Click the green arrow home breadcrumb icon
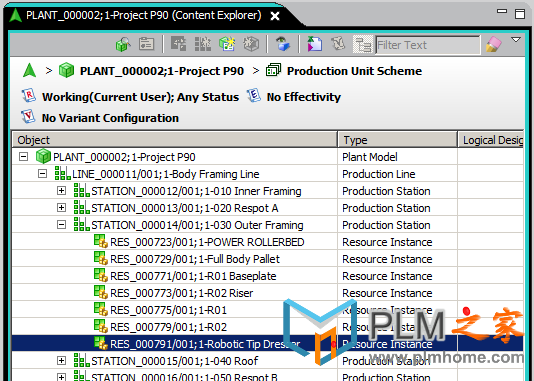This screenshot has height=381, width=534. pos(30,70)
